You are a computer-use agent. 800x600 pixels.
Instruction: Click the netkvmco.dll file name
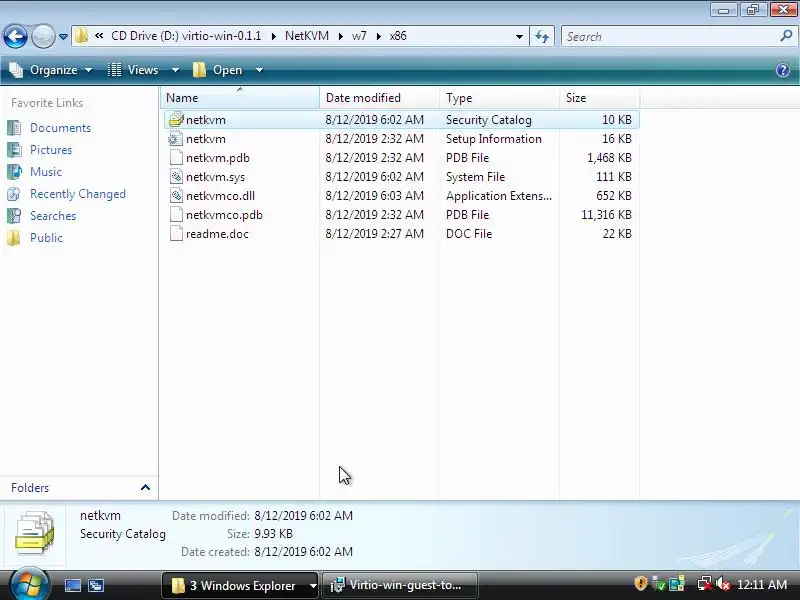pyautogui.click(x=220, y=196)
